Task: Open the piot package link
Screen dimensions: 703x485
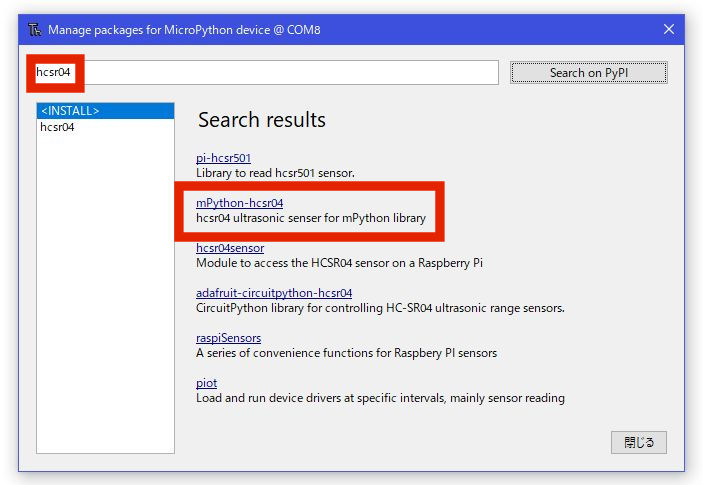Action: coord(206,383)
